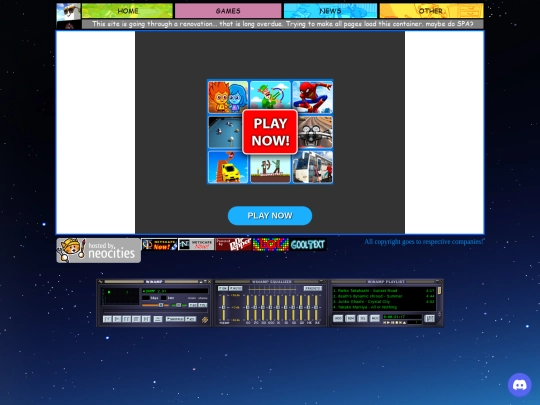This screenshot has width=540, height=405.
Task: Open playlist SEL menu
Action: [x=362, y=318]
